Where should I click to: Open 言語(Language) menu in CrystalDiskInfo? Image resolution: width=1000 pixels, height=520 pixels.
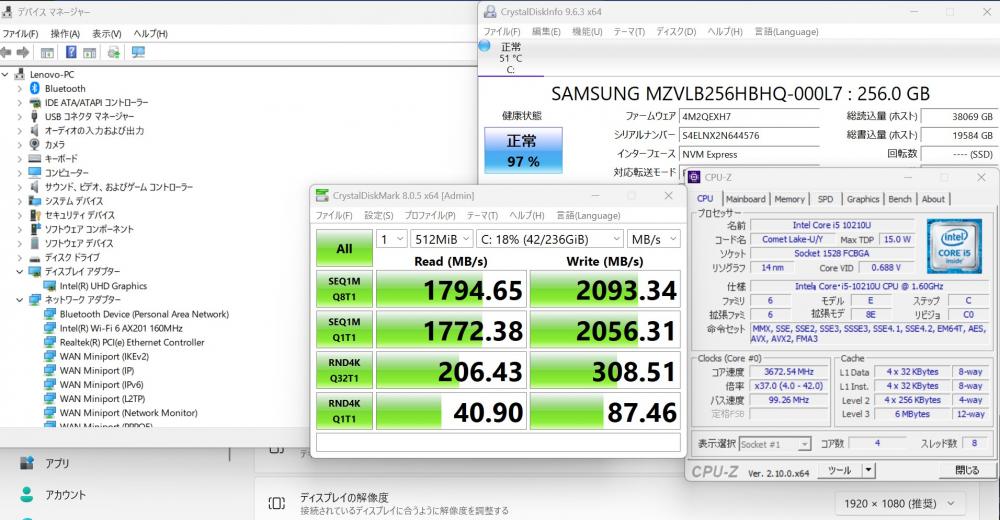[x=786, y=31]
